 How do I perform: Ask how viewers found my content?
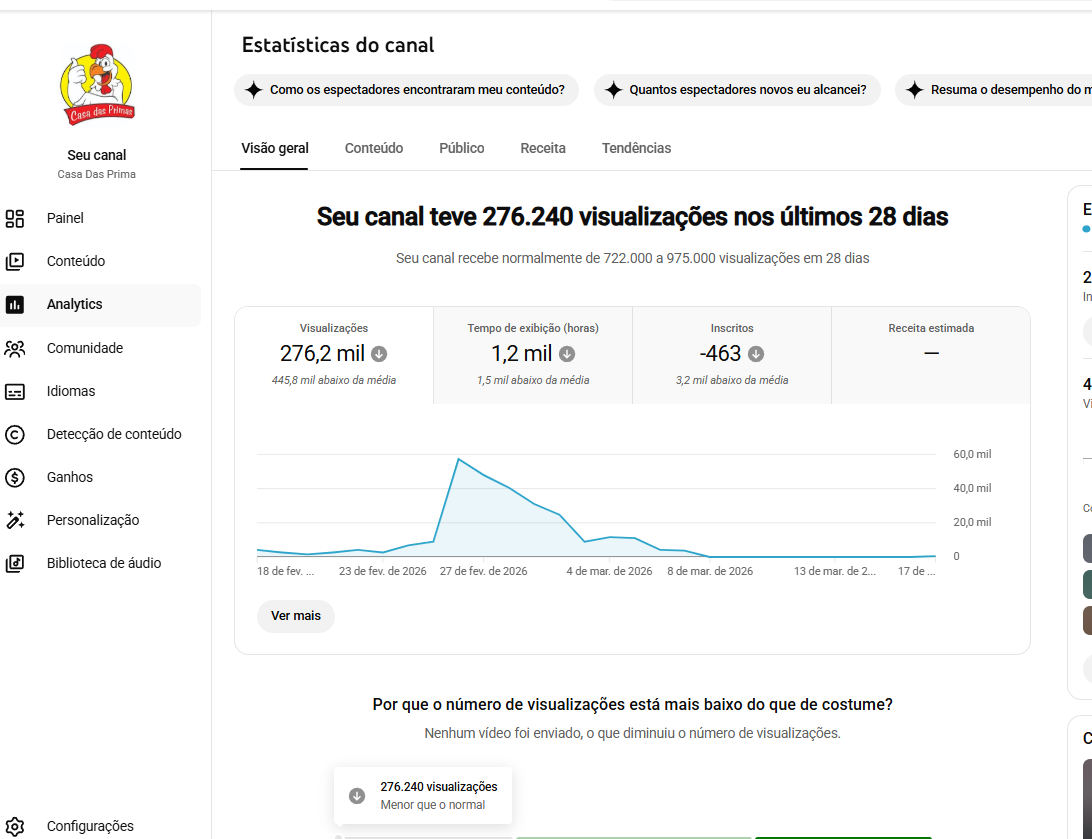point(406,90)
